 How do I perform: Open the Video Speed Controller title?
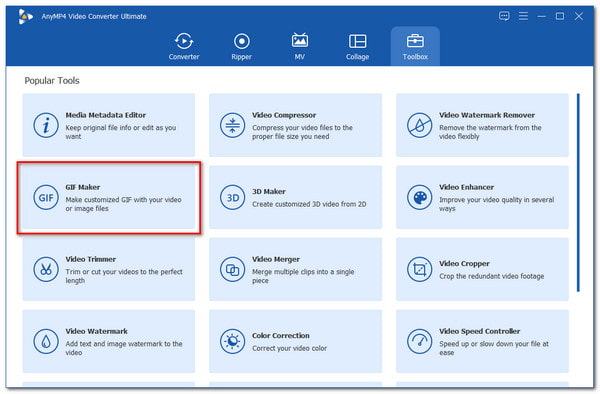tap(479, 331)
